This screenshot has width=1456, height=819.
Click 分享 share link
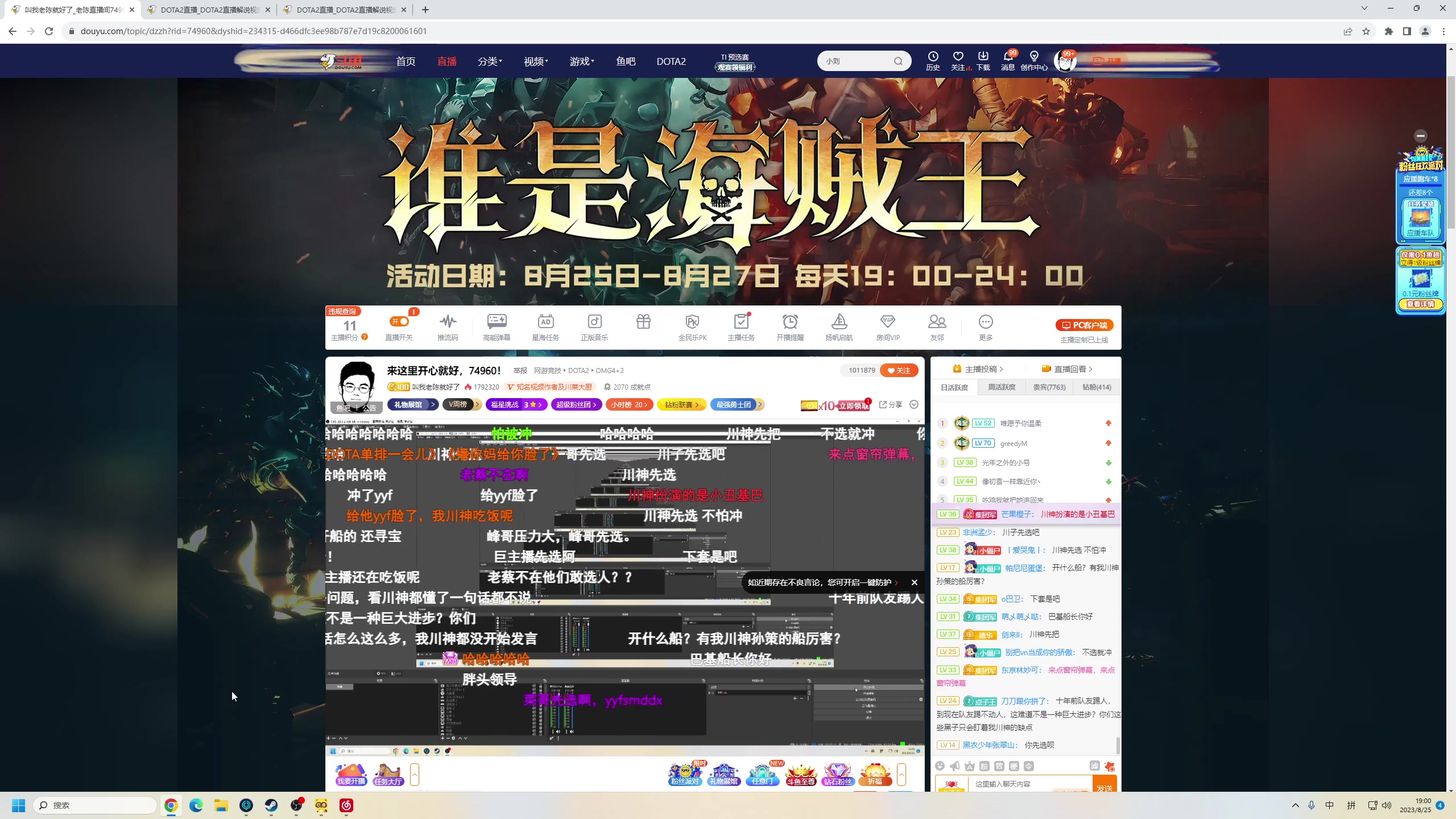891,404
